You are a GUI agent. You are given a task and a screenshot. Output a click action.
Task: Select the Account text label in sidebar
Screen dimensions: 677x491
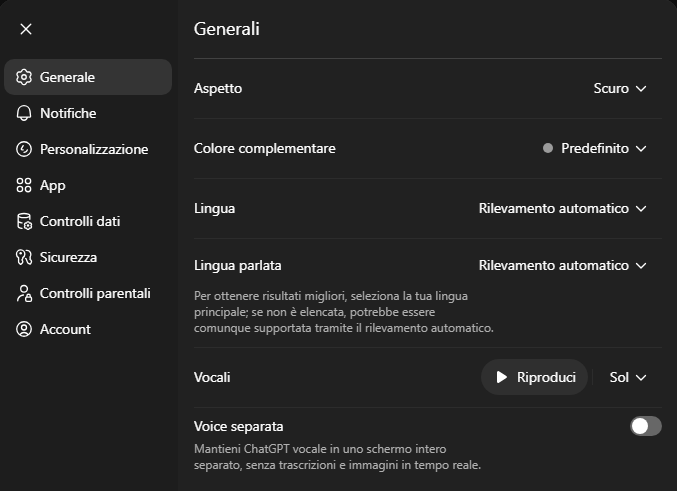point(65,329)
